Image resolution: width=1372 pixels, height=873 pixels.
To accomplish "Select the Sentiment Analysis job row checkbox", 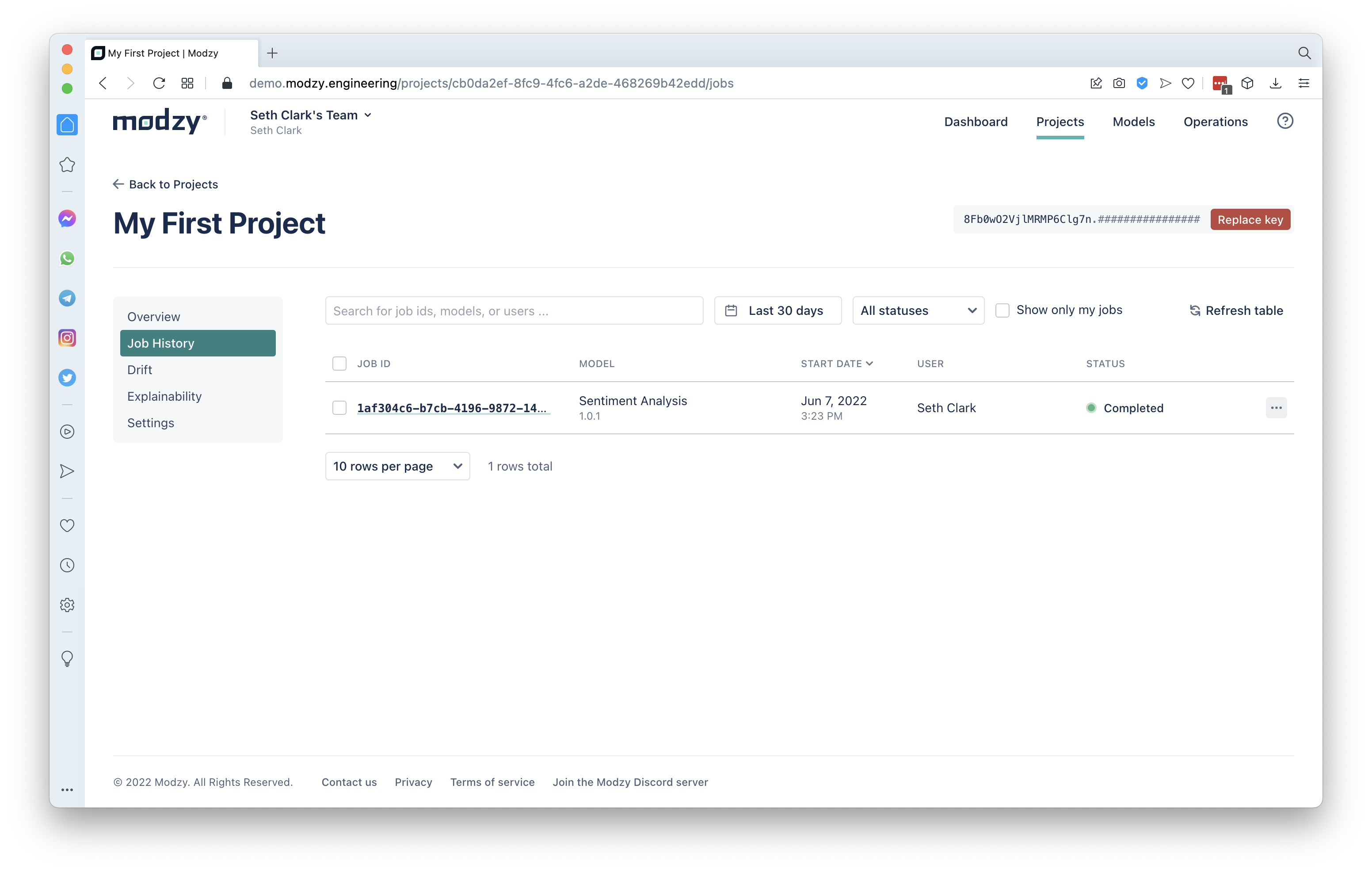I will (x=339, y=408).
